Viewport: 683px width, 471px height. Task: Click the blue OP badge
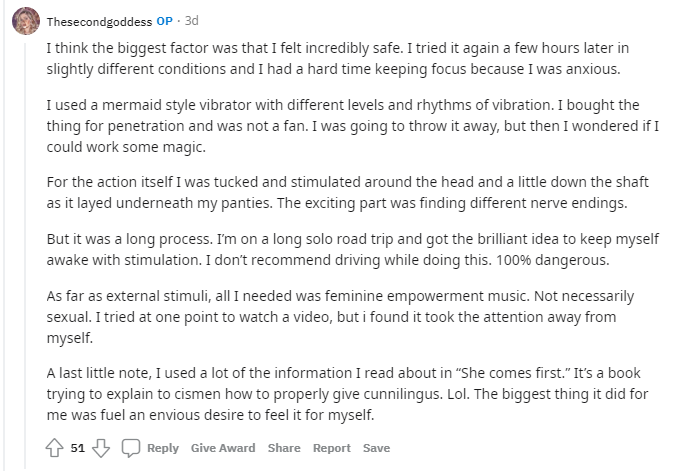pos(165,21)
